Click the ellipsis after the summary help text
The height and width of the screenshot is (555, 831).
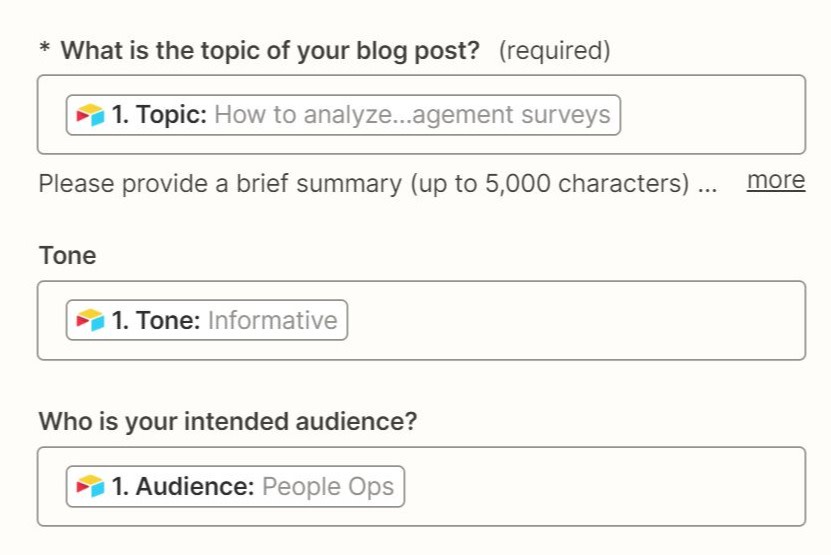tap(708, 187)
